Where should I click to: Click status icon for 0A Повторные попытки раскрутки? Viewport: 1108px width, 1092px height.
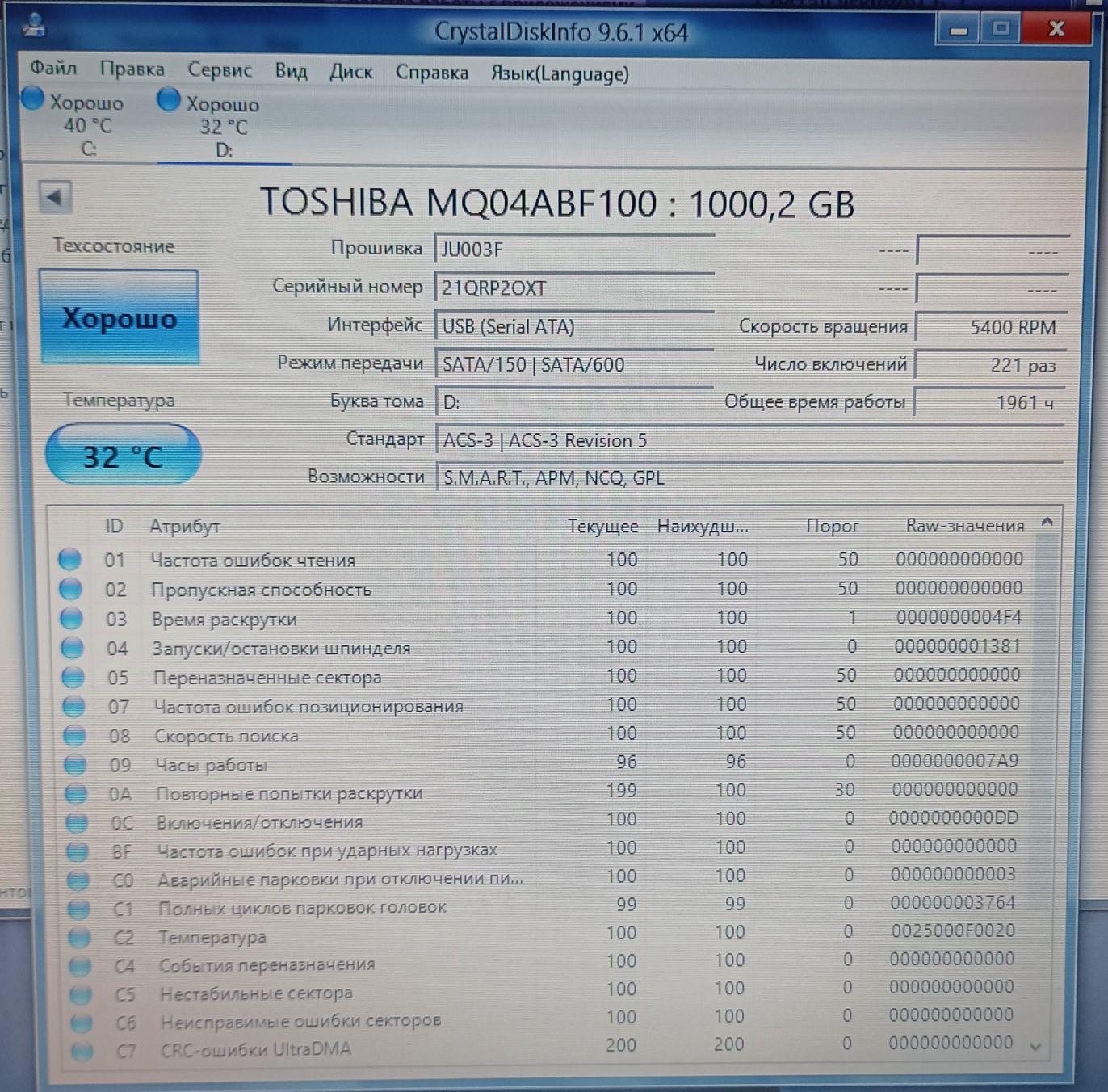[x=77, y=794]
